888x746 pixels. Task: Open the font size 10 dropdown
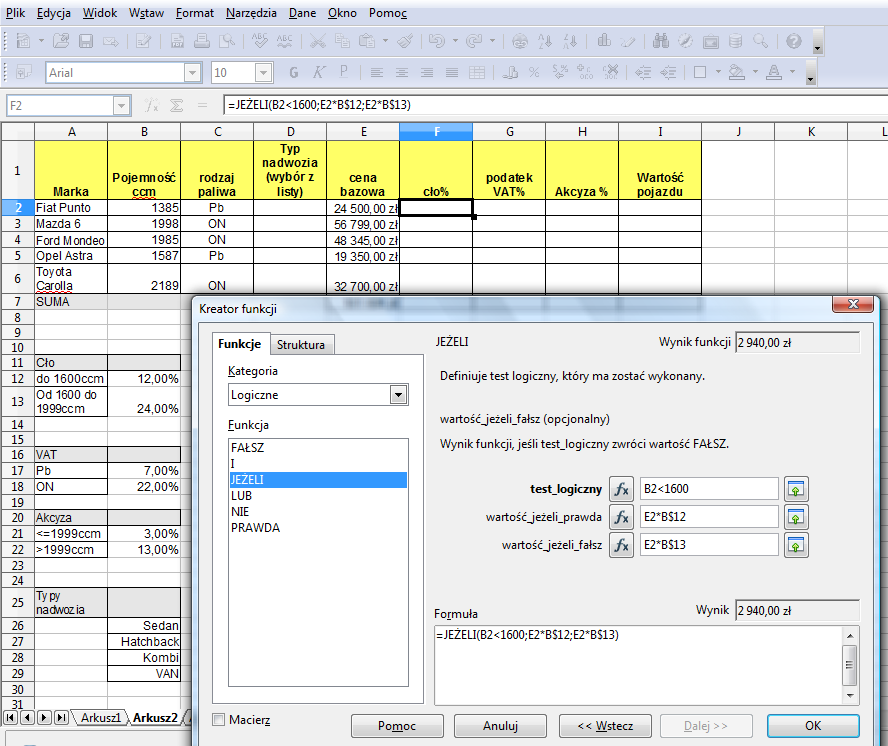pos(263,73)
